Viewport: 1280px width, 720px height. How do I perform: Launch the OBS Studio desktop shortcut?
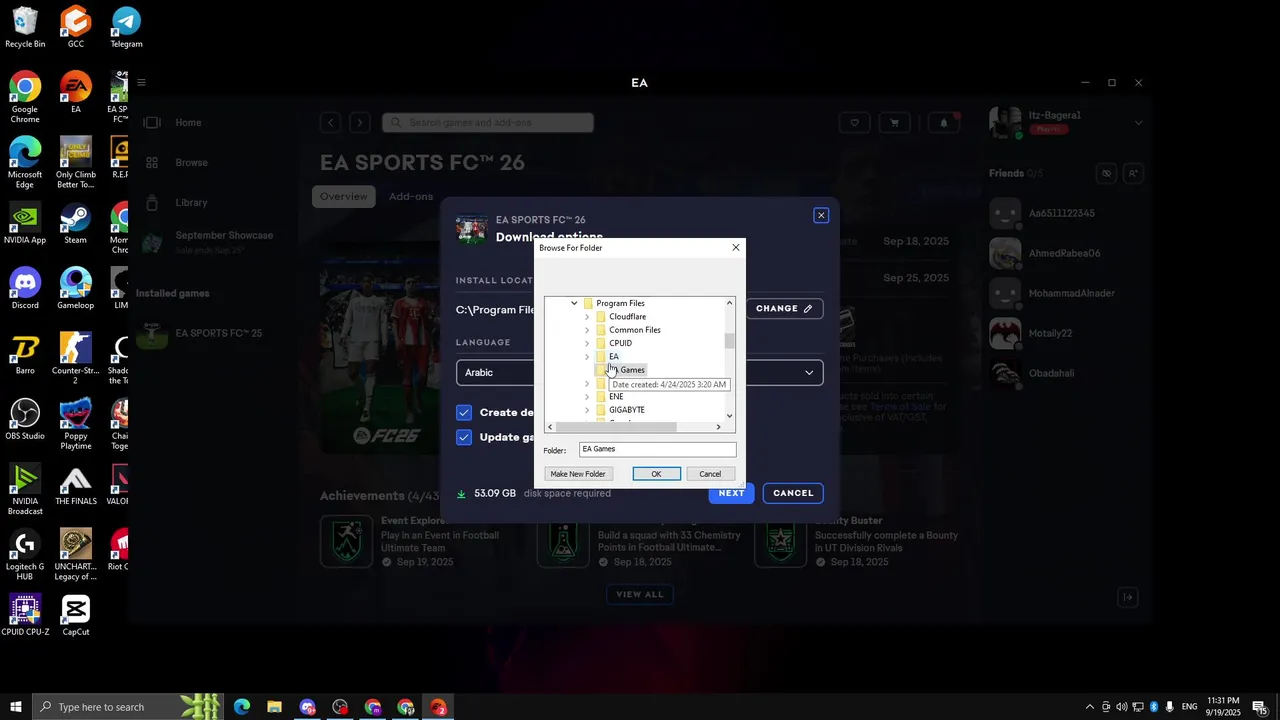[25, 419]
